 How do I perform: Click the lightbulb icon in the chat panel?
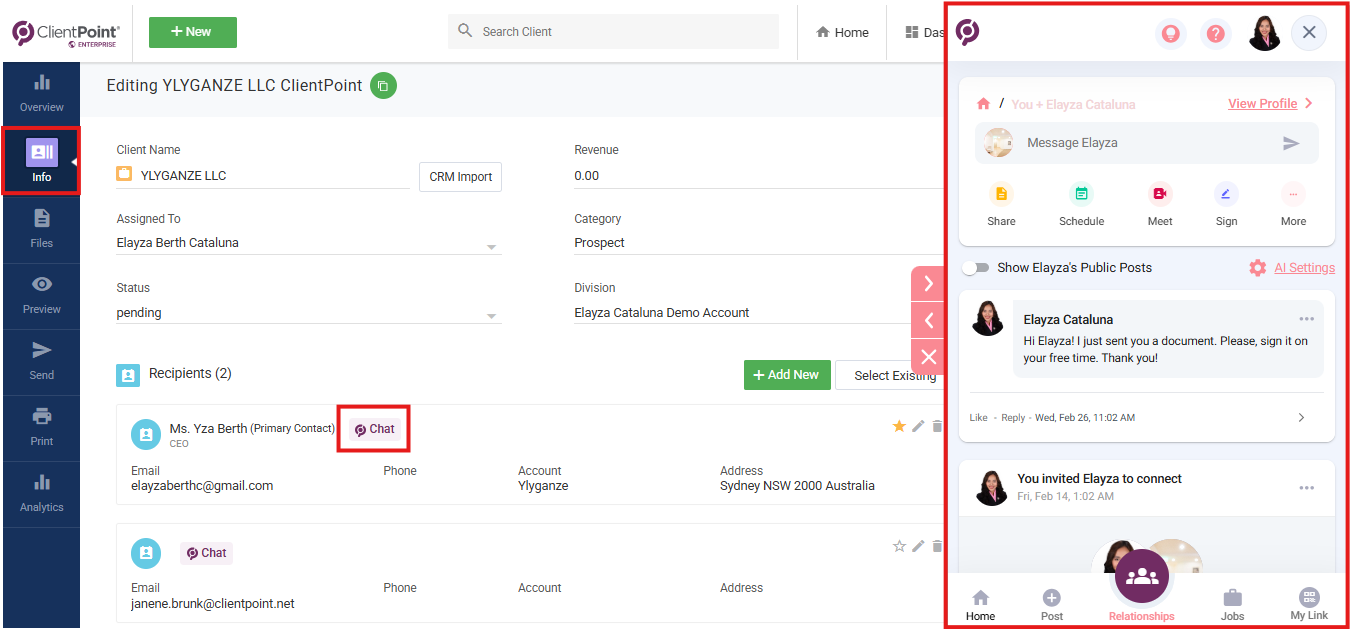1170,34
